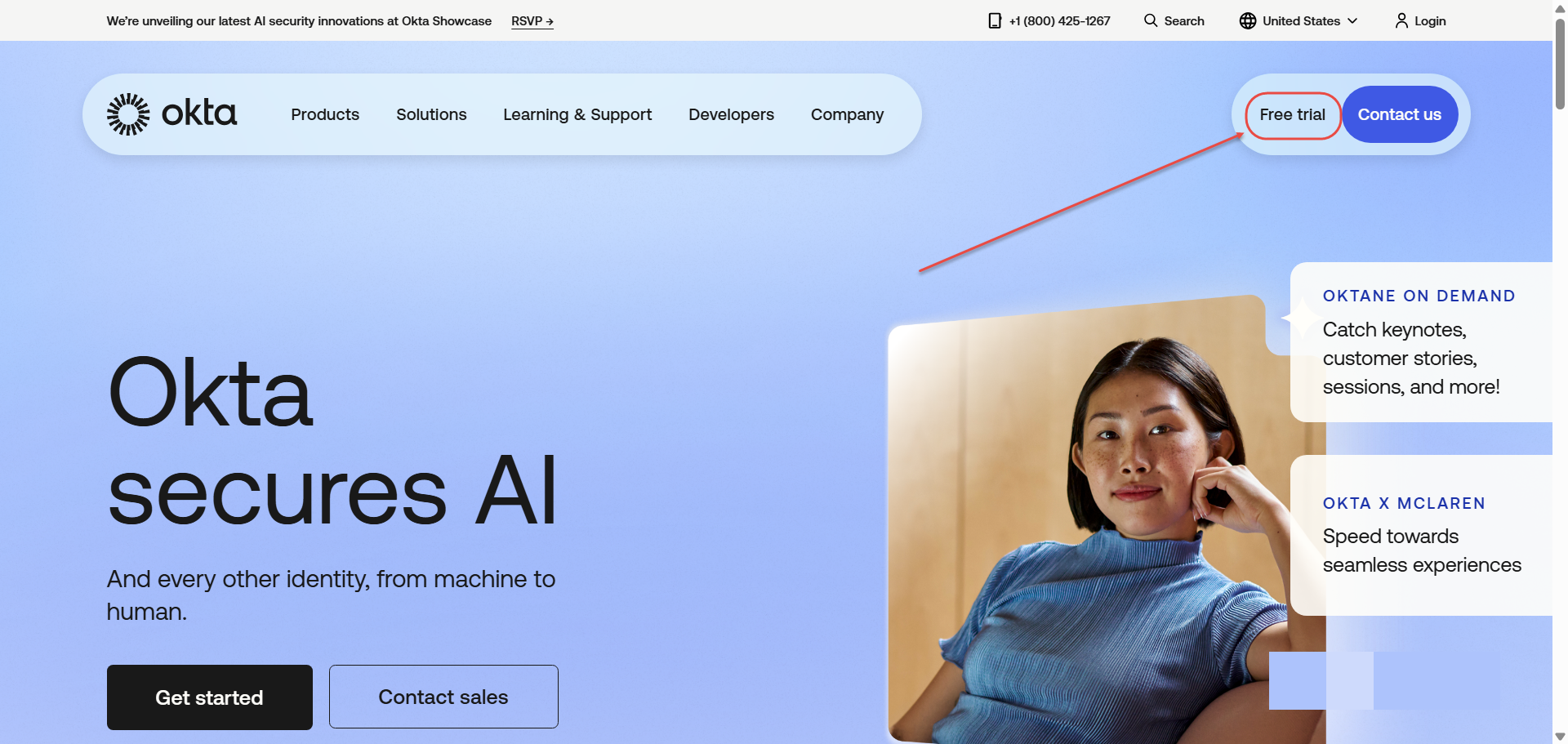Follow the RSVP link in banner
This screenshot has width=1568, height=744.
click(x=532, y=21)
